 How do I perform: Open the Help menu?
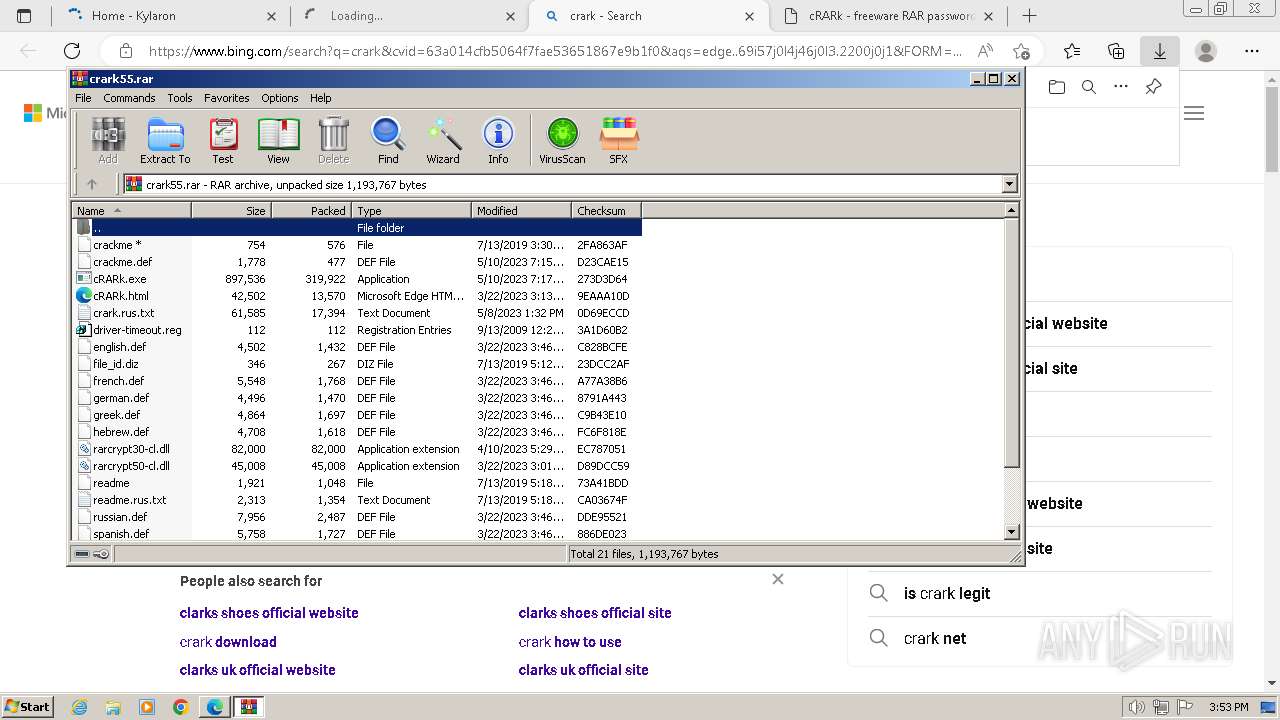320,98
